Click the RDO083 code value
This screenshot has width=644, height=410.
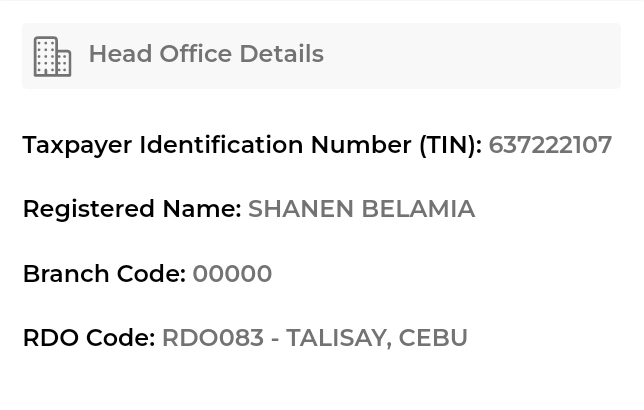(212, 338)
